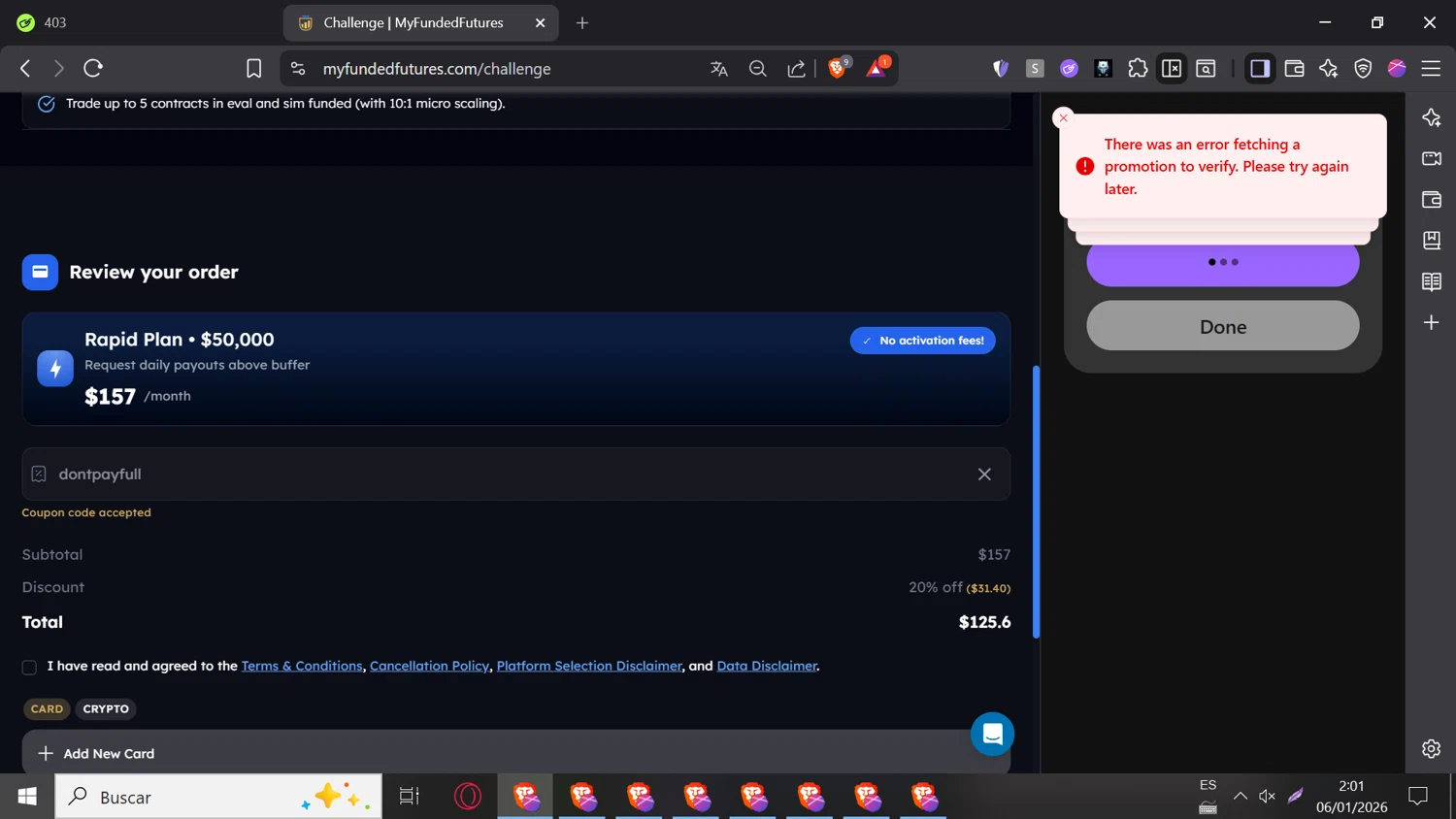Select the Challenge | MyFundedFutures tab
The image size is (1456, 819).
click(x=420, y=22)
